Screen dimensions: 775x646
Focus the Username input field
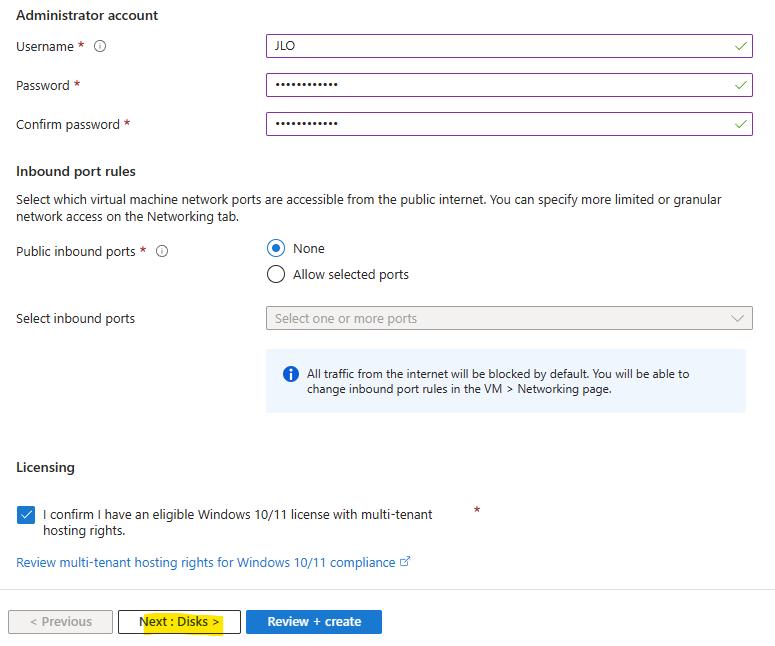(509, 46)
